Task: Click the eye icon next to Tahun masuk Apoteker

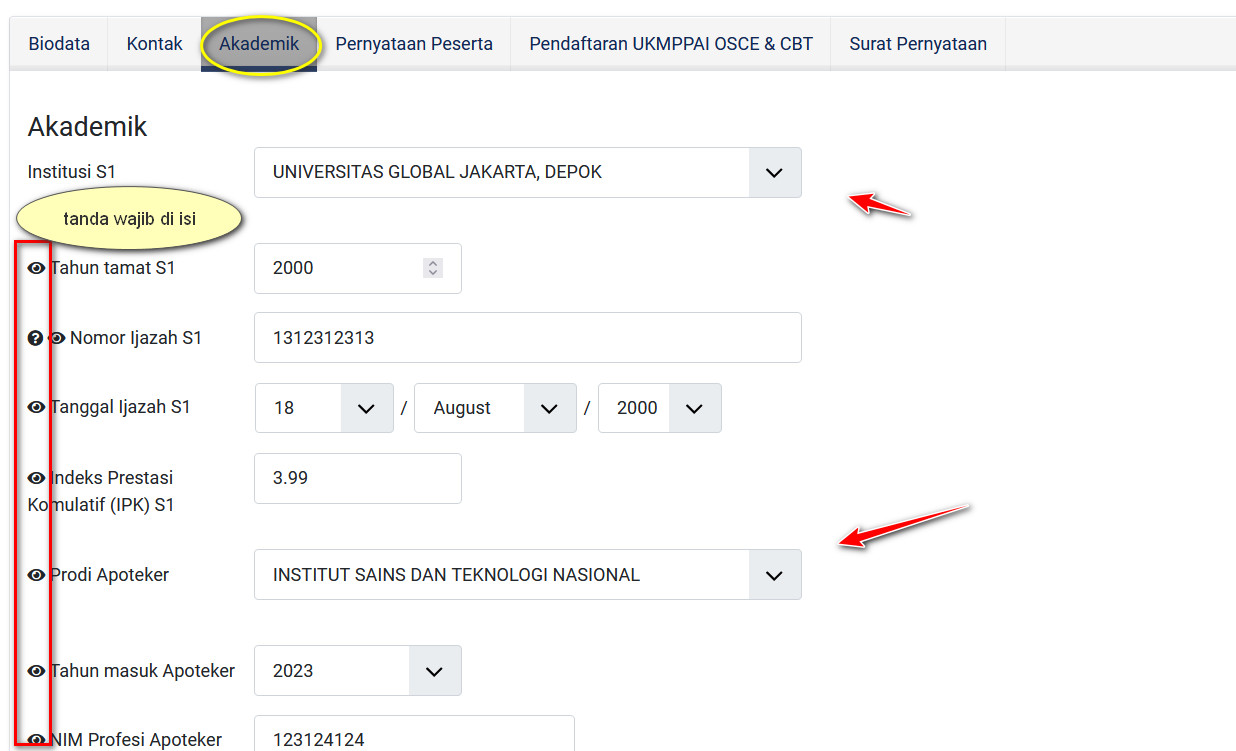Action: (37, 671)
